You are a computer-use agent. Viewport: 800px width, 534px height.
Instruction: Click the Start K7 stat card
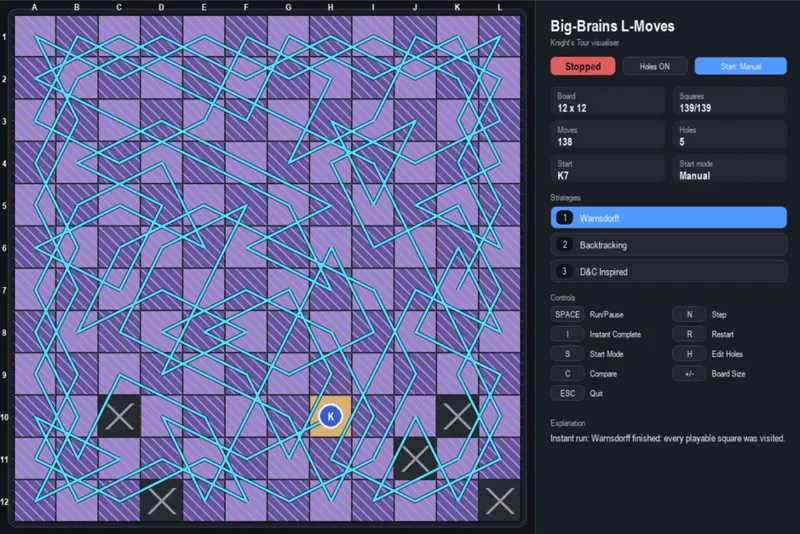608,169
